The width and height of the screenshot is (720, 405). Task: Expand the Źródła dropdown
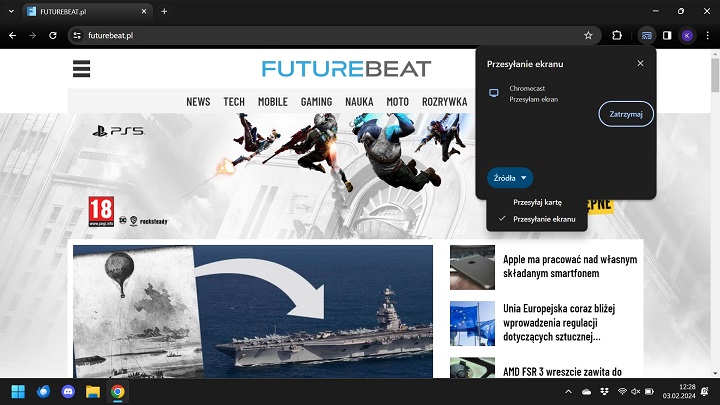510,177
